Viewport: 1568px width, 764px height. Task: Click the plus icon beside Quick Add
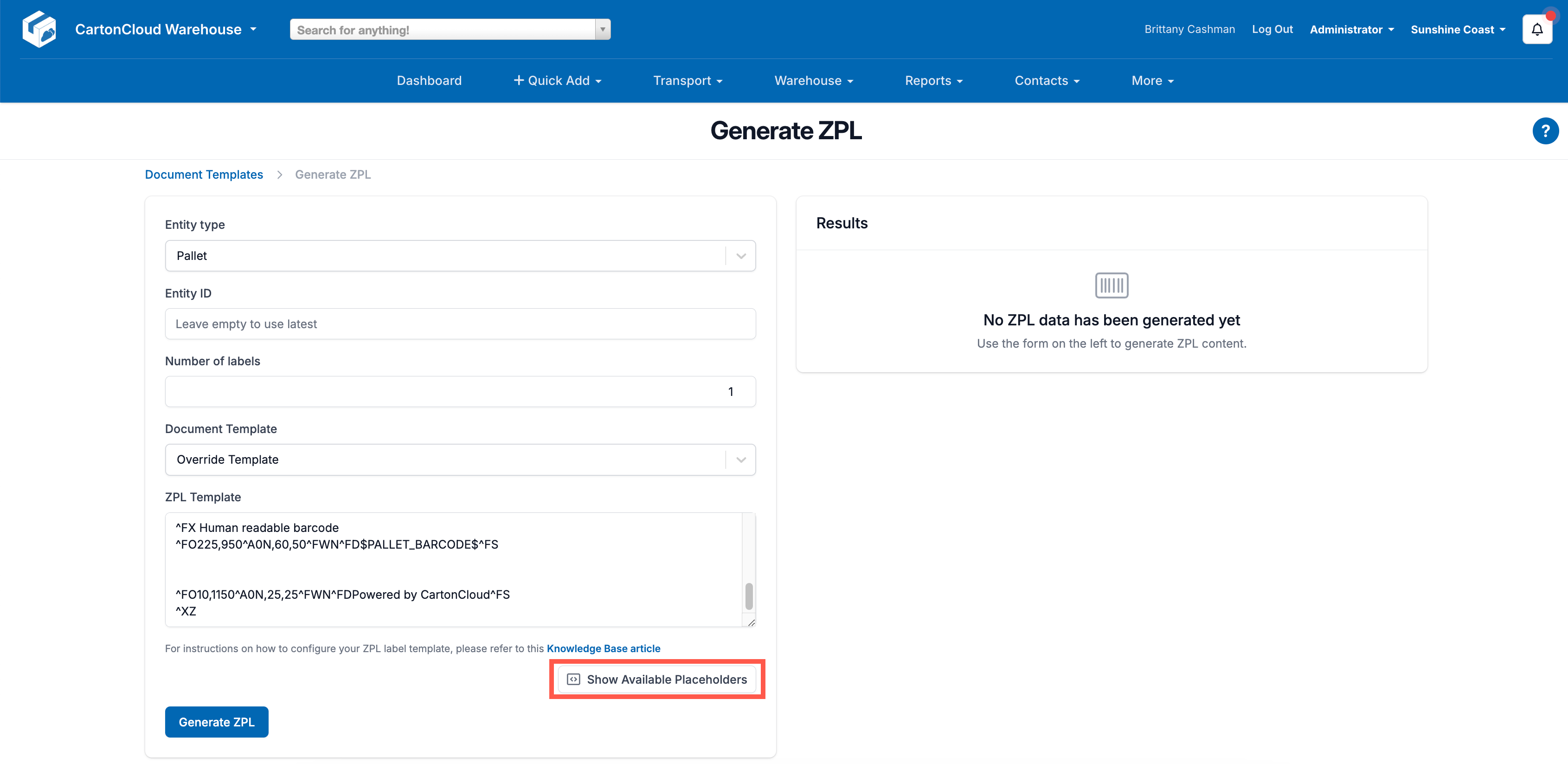pos(518,80)
